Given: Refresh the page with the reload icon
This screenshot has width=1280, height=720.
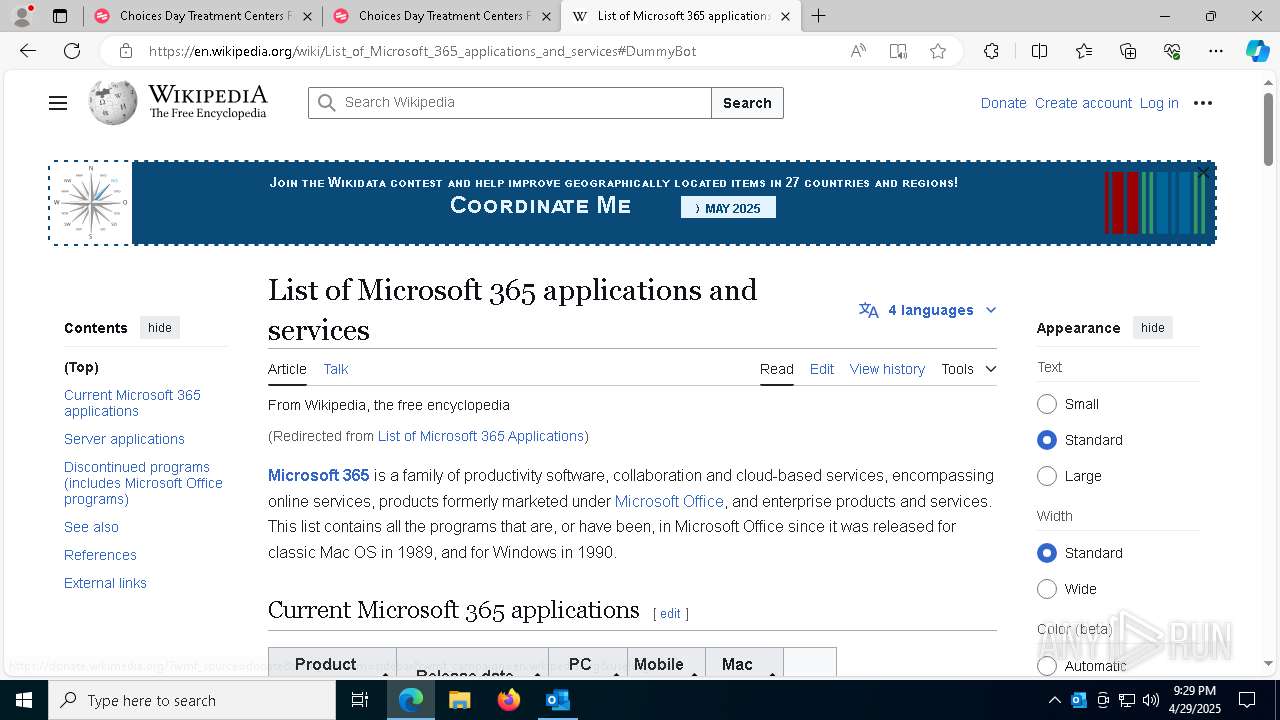Looking at the screenshot, I should click(72, 51).
